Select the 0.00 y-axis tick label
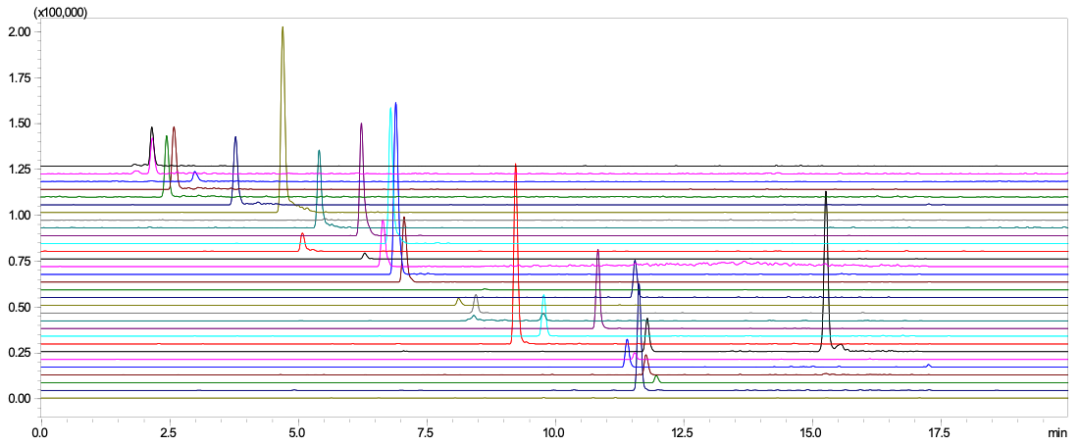 (18, 398)
